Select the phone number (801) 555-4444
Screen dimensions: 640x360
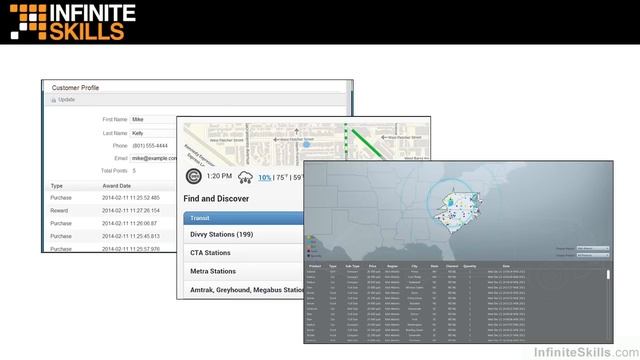[150, 146]
